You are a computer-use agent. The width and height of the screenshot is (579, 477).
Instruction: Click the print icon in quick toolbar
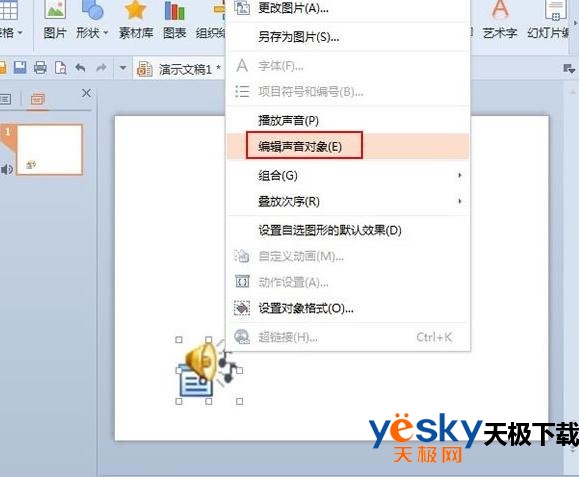40,68
